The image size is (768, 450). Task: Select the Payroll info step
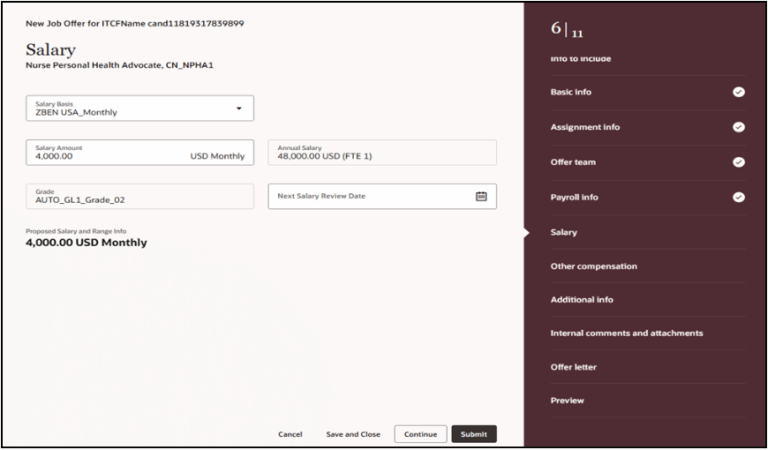tap(574, 197)
